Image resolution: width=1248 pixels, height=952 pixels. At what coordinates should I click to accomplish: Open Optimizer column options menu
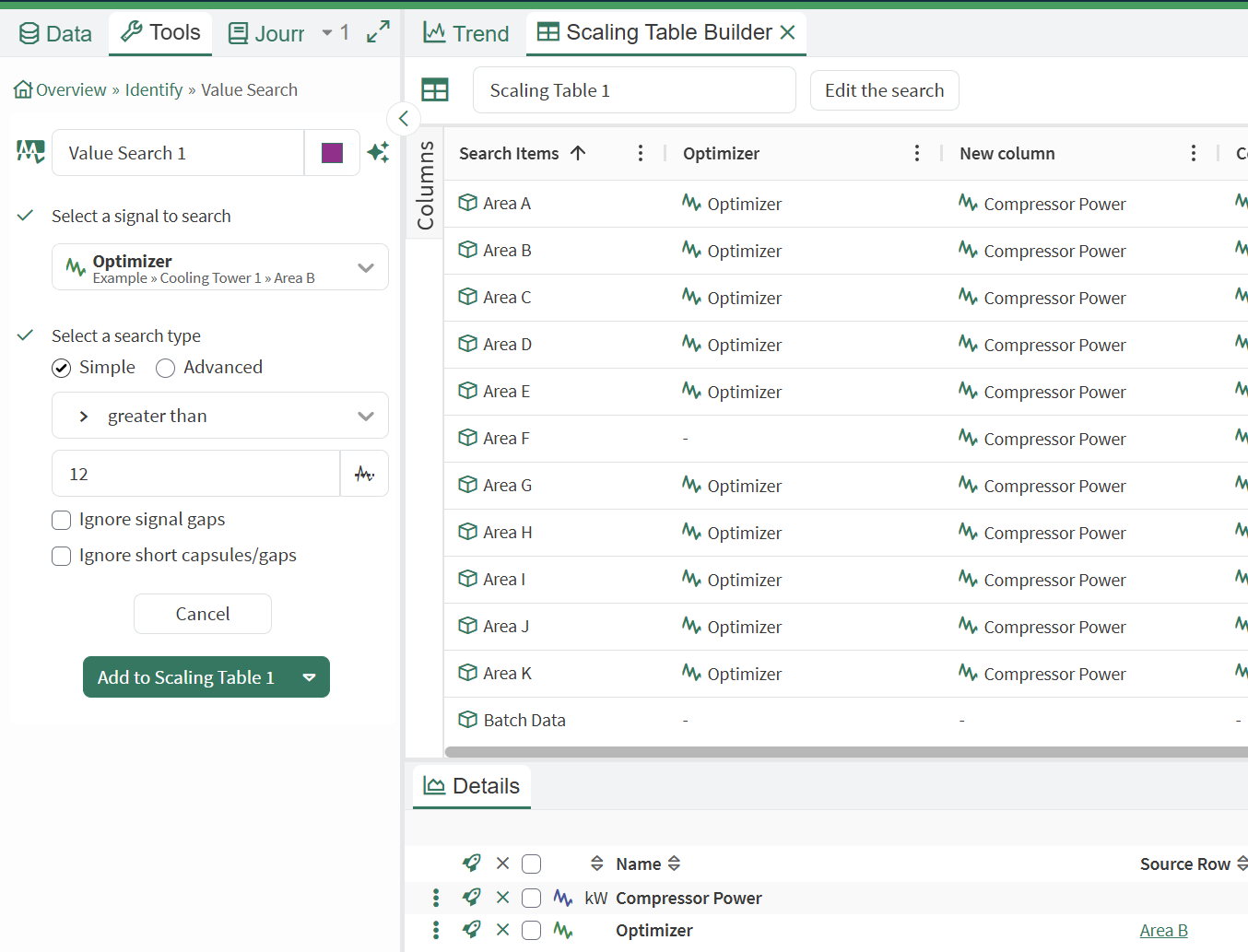click(916, 153)
